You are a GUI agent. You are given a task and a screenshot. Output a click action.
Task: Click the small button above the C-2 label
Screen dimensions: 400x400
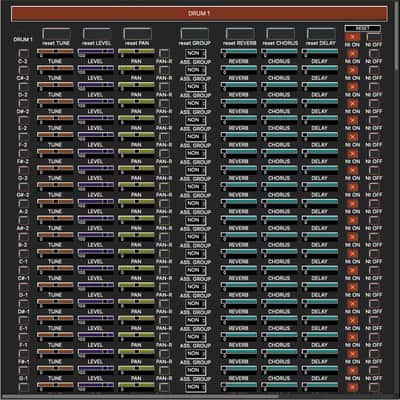point(23,54)
